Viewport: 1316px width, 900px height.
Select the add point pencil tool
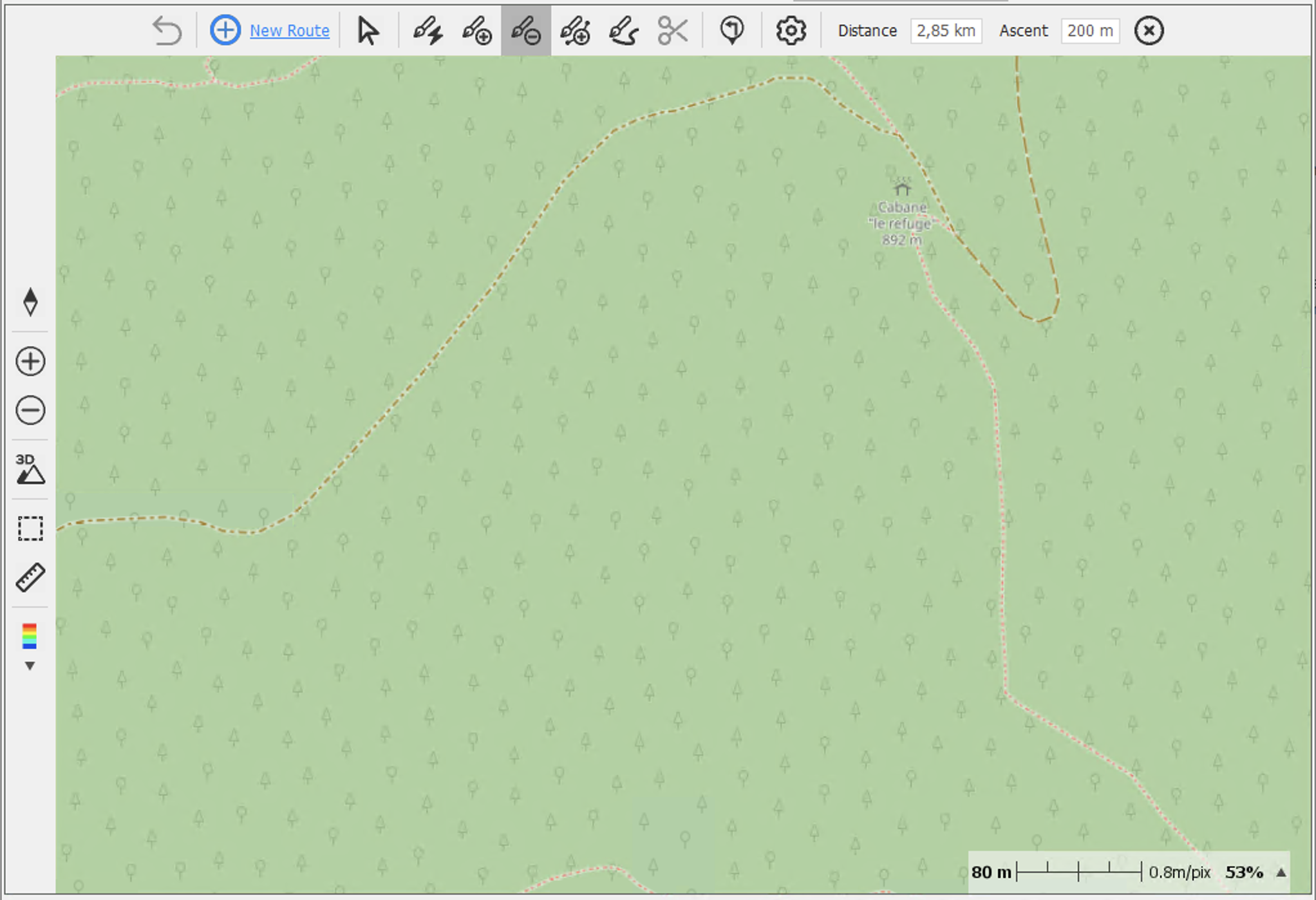point(476,30)
